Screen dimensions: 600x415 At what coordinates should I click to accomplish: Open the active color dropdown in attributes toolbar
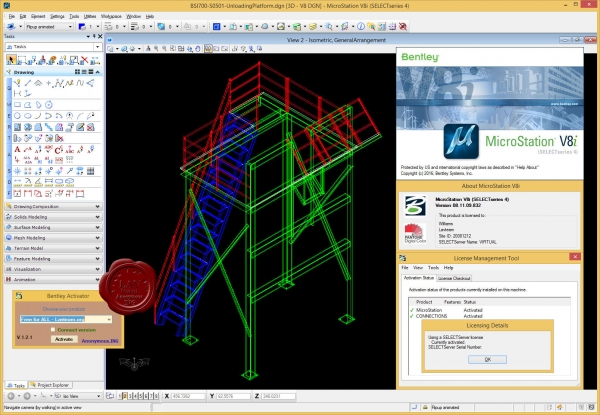pyautogui.click(x=98, y=26)
